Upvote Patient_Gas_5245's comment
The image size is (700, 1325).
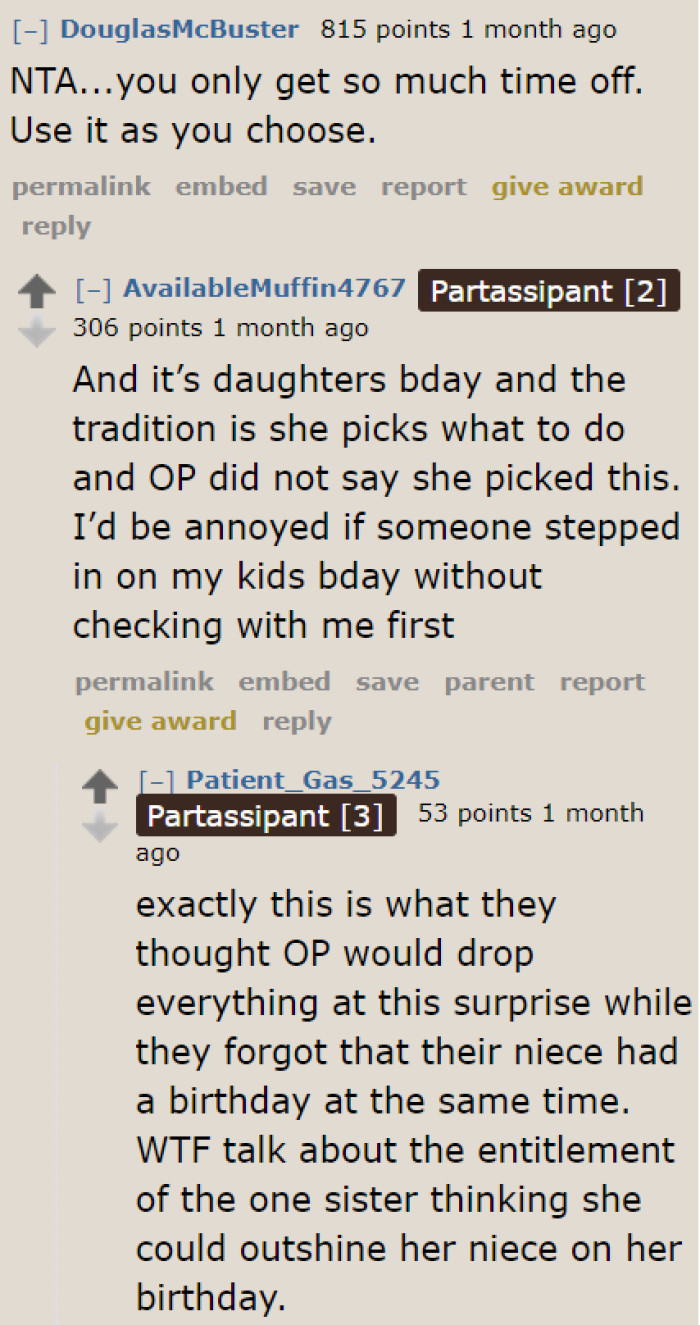point(100,786)
